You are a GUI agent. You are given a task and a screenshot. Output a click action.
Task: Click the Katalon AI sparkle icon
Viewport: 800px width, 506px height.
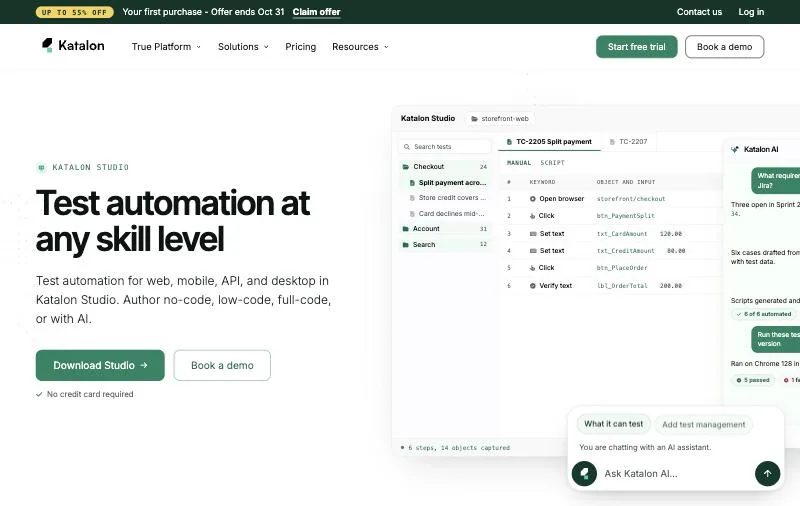pos(735,149)
